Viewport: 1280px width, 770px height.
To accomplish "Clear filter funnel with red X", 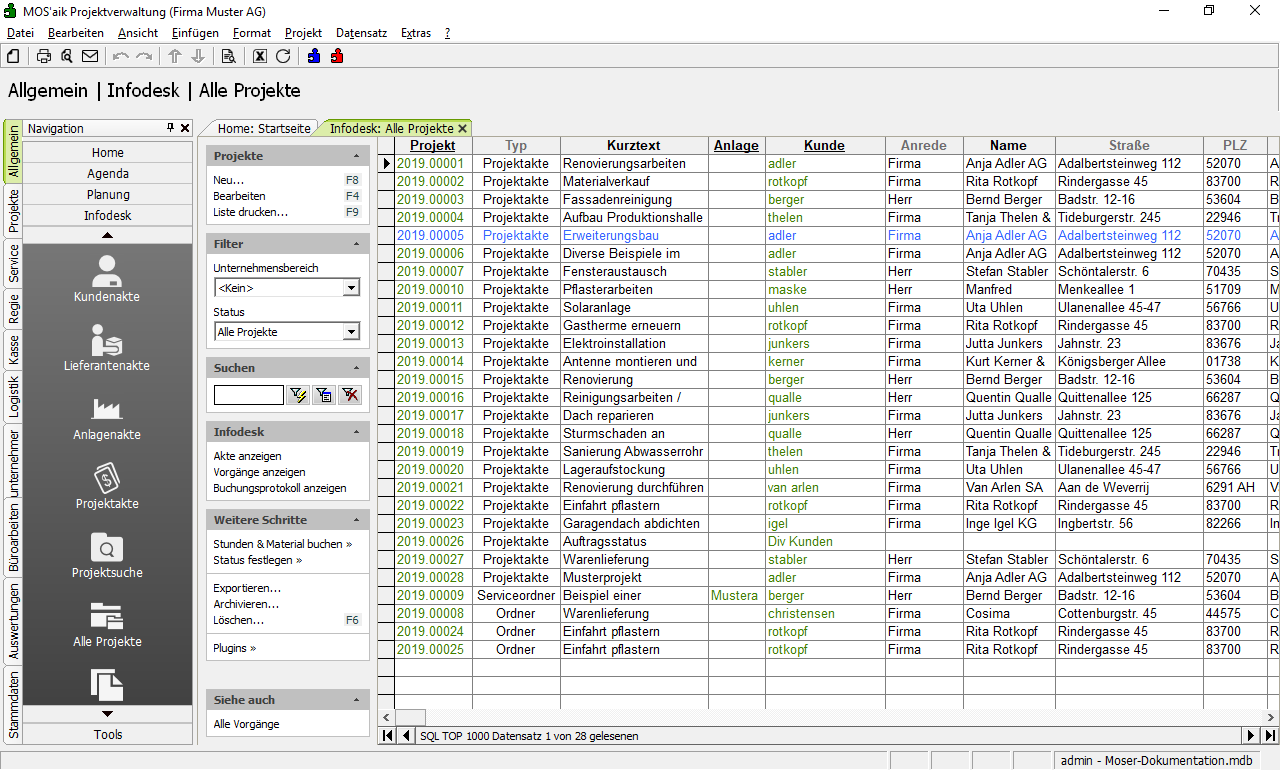I will pyautogui.click(x=349, y=395).
